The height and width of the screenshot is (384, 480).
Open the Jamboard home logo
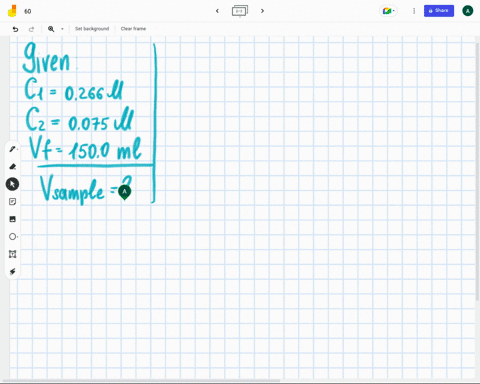pyautogui.click(x=12, y=11)
